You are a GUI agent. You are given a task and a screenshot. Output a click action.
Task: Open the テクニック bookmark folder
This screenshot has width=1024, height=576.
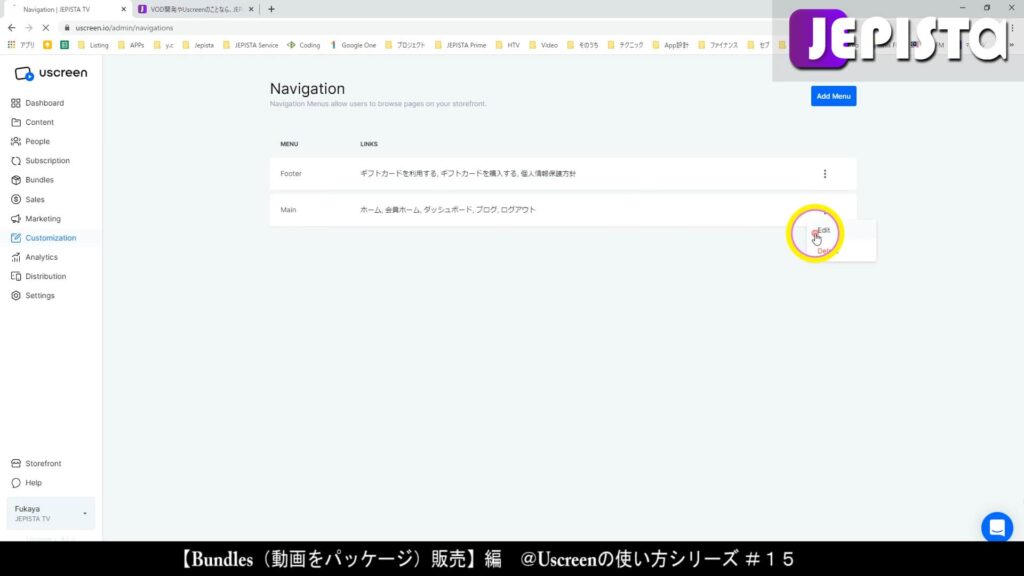click(626, 45)
